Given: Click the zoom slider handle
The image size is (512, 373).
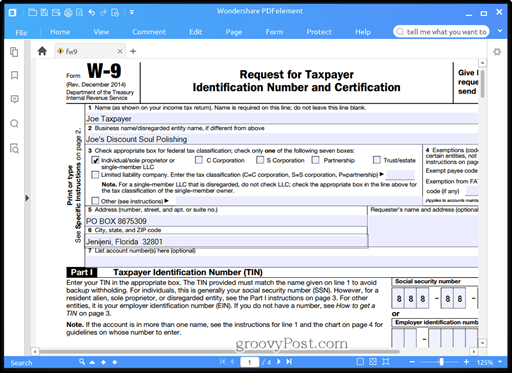Looking at the screenshot, I should tap(441, 362).
